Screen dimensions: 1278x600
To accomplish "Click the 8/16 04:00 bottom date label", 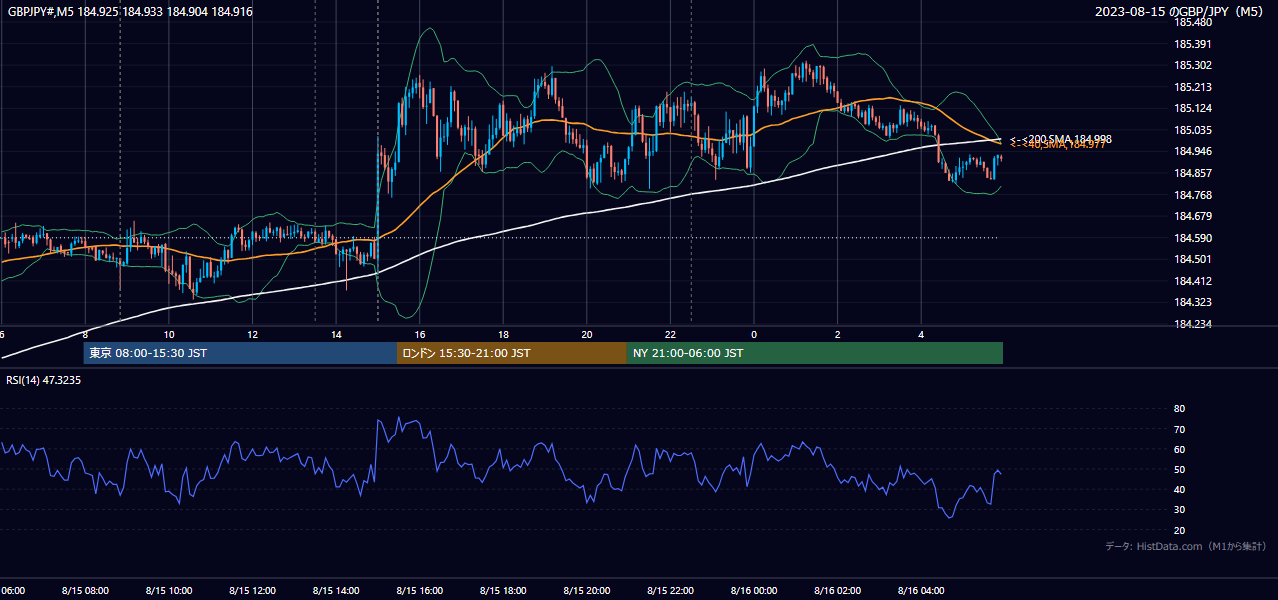I will coord(921,591).
